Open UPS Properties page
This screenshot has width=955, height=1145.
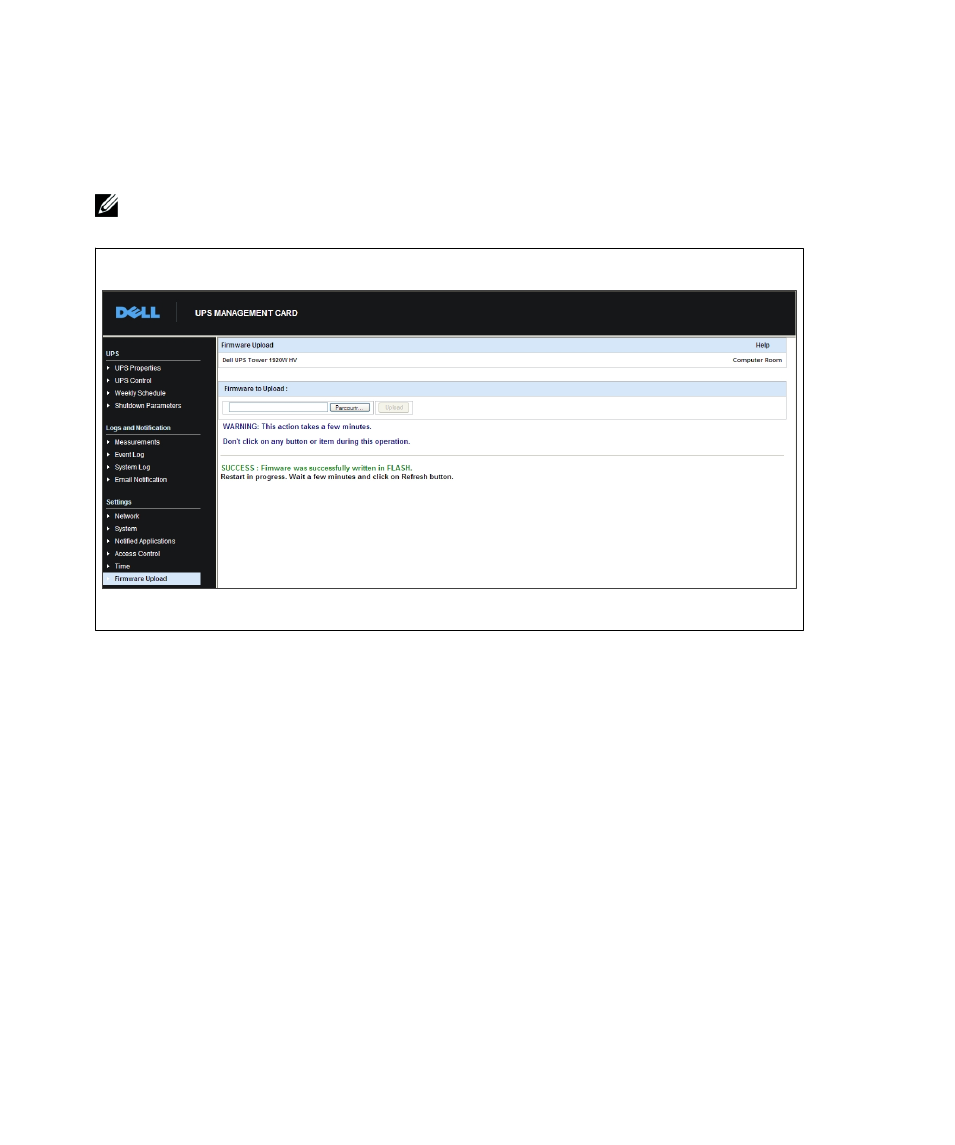click(137, 368)
